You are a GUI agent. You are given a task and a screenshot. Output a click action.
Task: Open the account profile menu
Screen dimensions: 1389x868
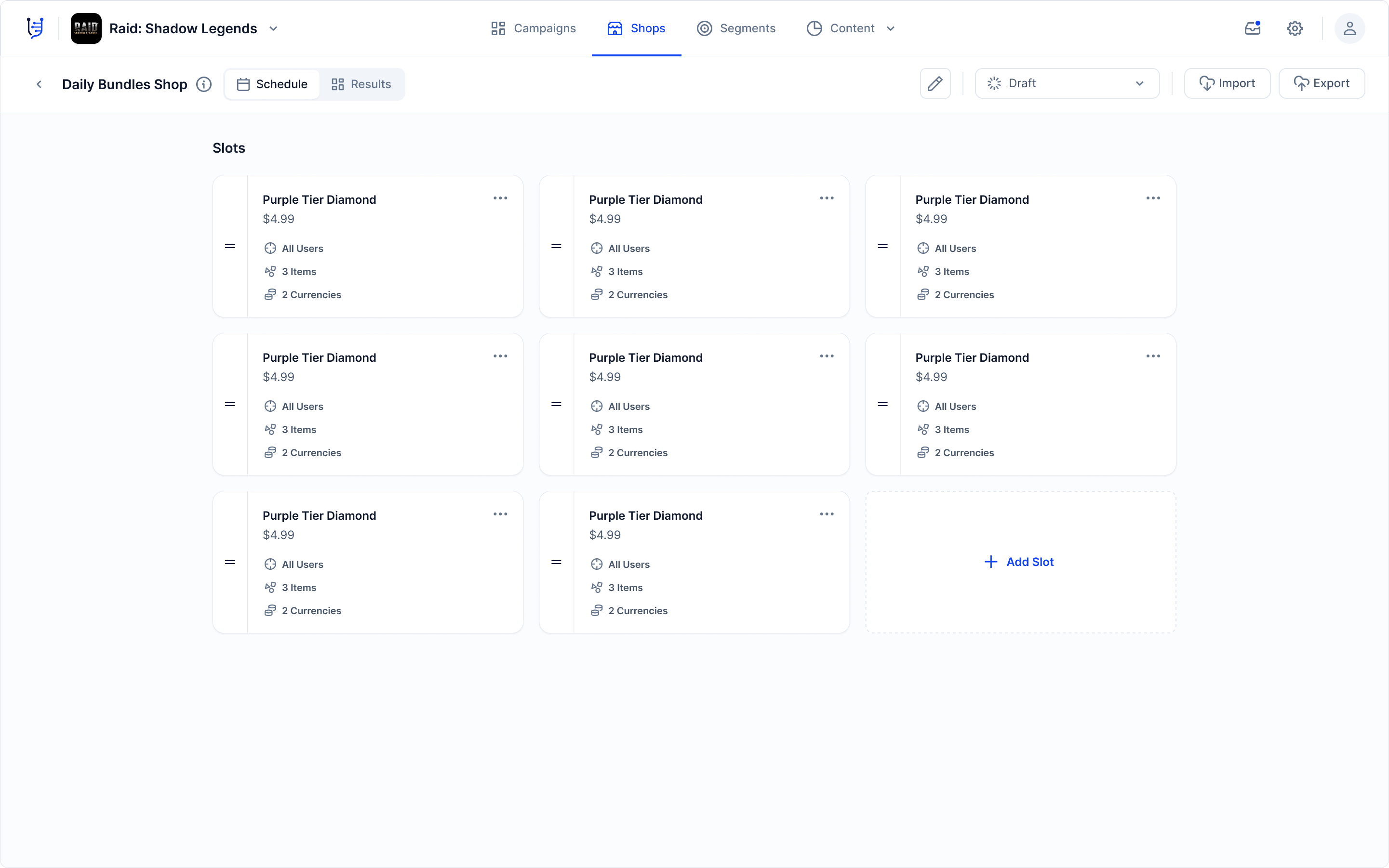pos(1350,27)
